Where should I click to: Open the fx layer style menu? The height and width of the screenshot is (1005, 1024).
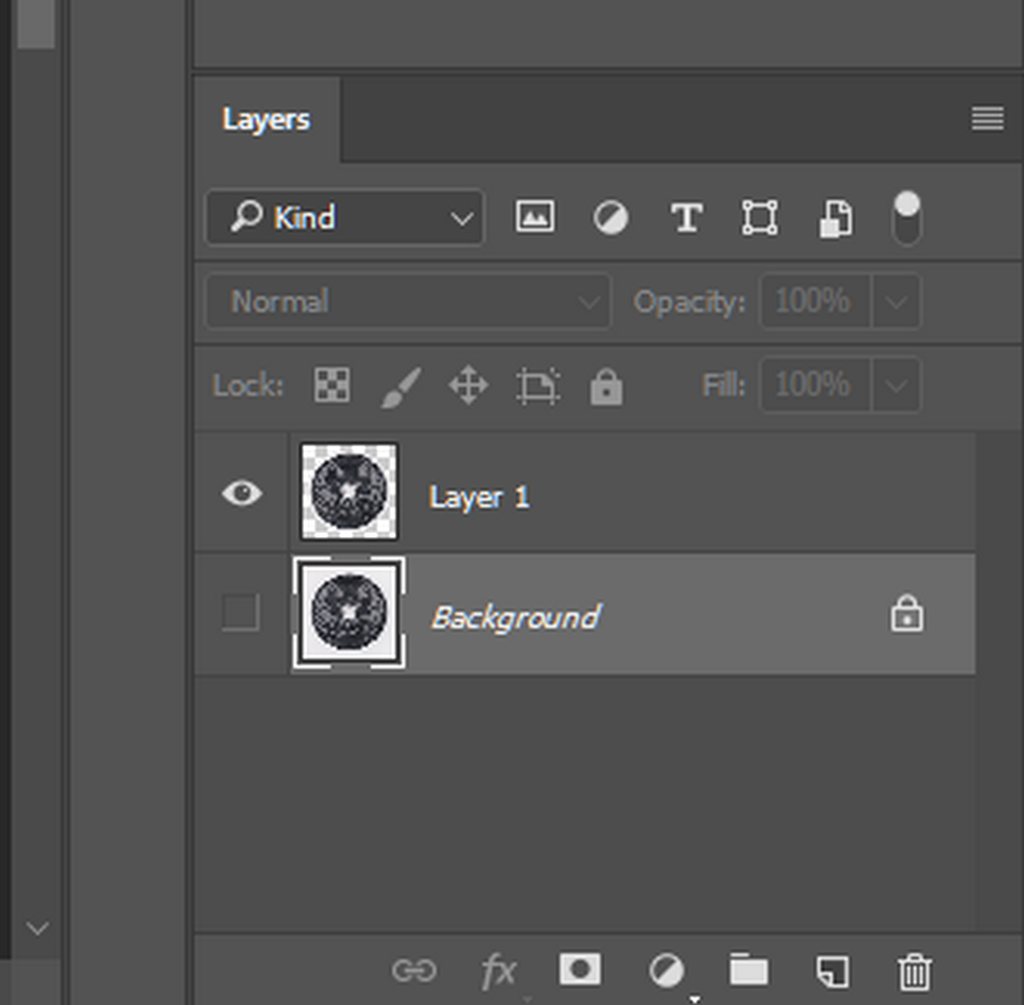498,970
